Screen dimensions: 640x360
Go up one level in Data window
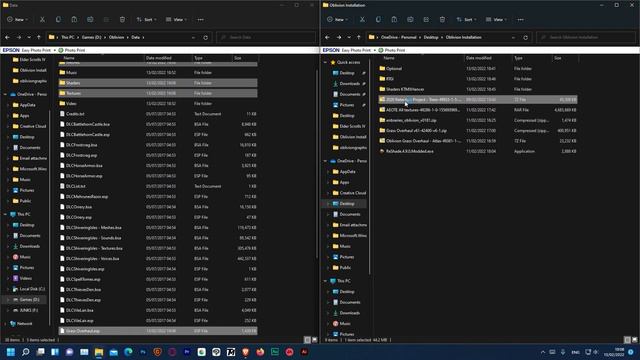[39, 37]
